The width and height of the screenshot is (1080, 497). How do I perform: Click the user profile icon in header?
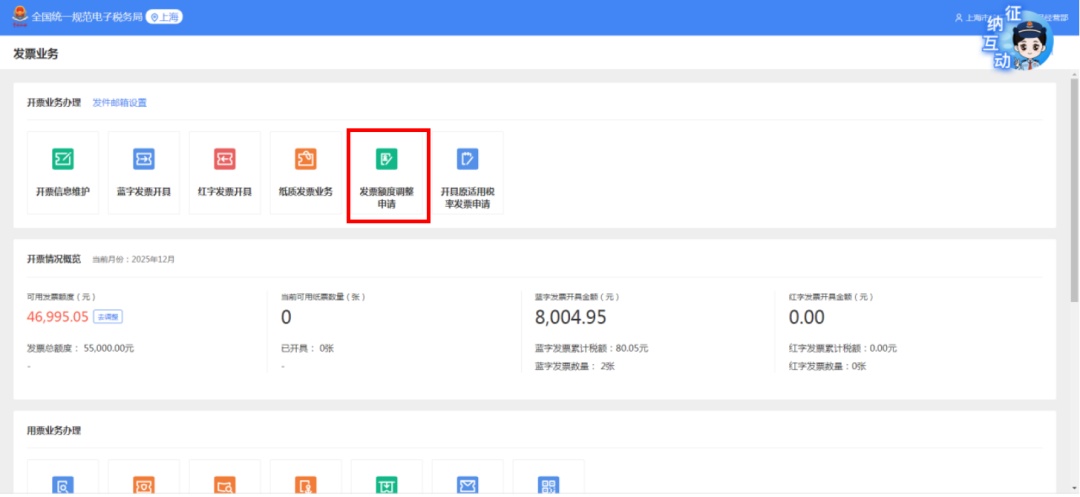[959, 18]
